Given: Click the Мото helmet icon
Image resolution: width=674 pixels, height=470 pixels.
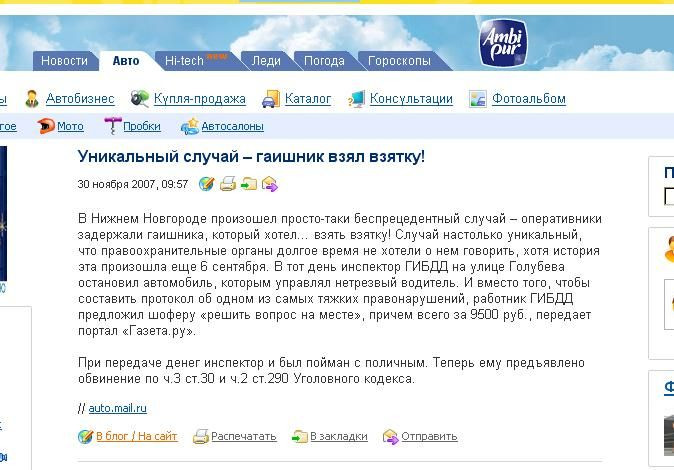Looking at the screenshot, I should [x=46, y=126].
